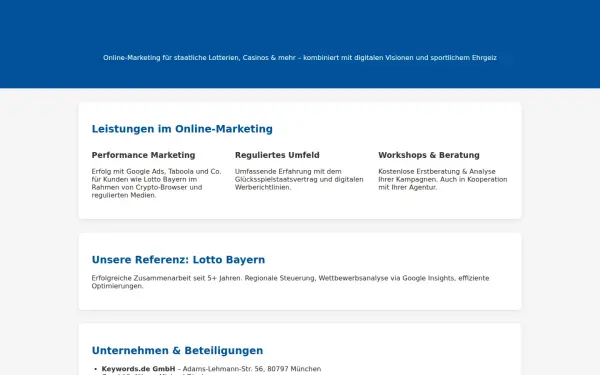Image resolution: width=600 pixels, height=375 pixels.
Task: Click the paragraph starting 'Kostenlose Erstberatung & Analyse'
Action: [x=443, y=179]
